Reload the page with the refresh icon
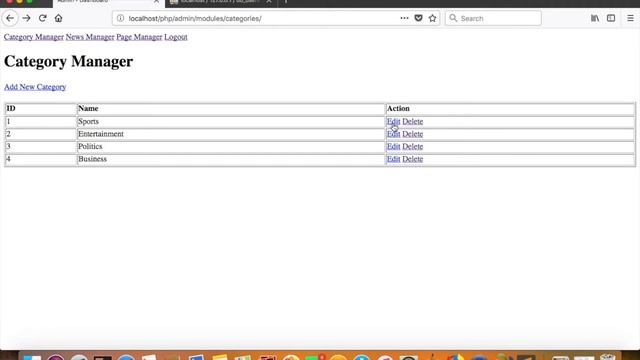Image resolution: width=640 pixels, height=360 pixels. [x=42, y=18]
